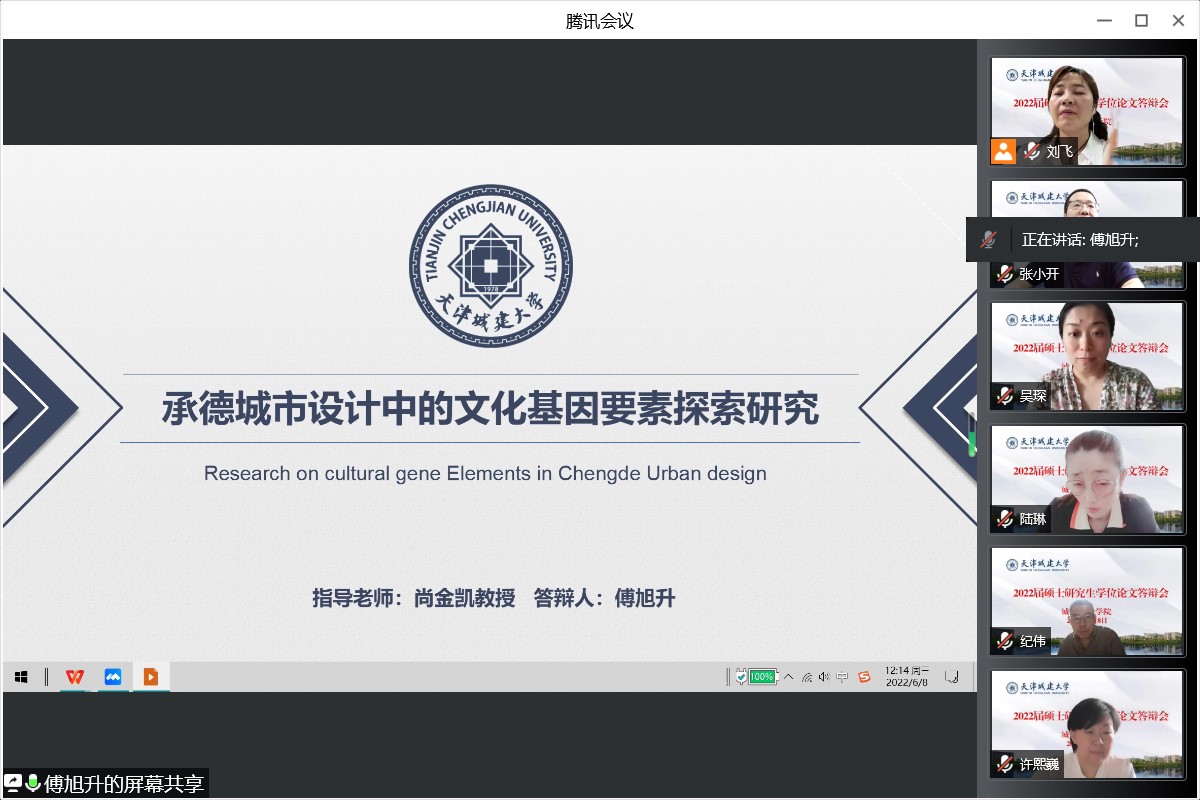Screen dimensions: 1200x800
Task: Click the muted mic icon next to 刘飞
Action: pyautogui.click(x=1032, y=152)
